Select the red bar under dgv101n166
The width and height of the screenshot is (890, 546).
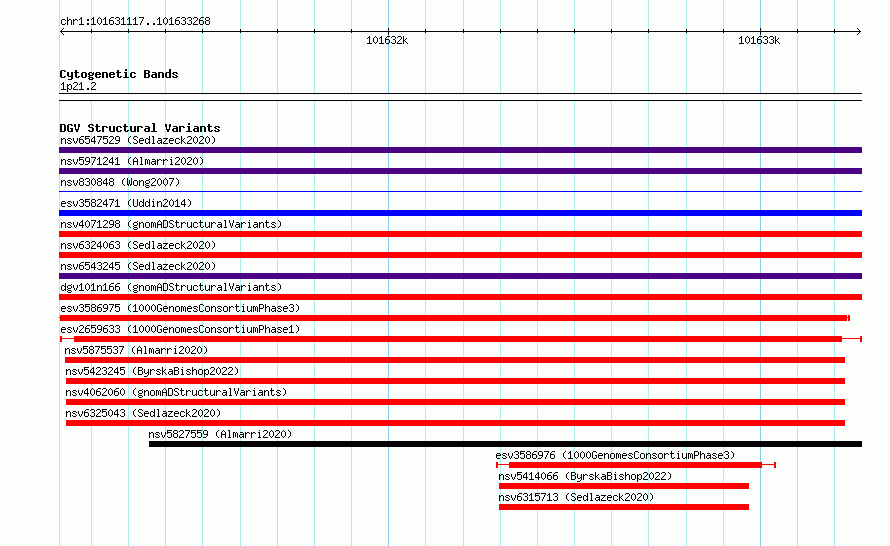[460, 297]
